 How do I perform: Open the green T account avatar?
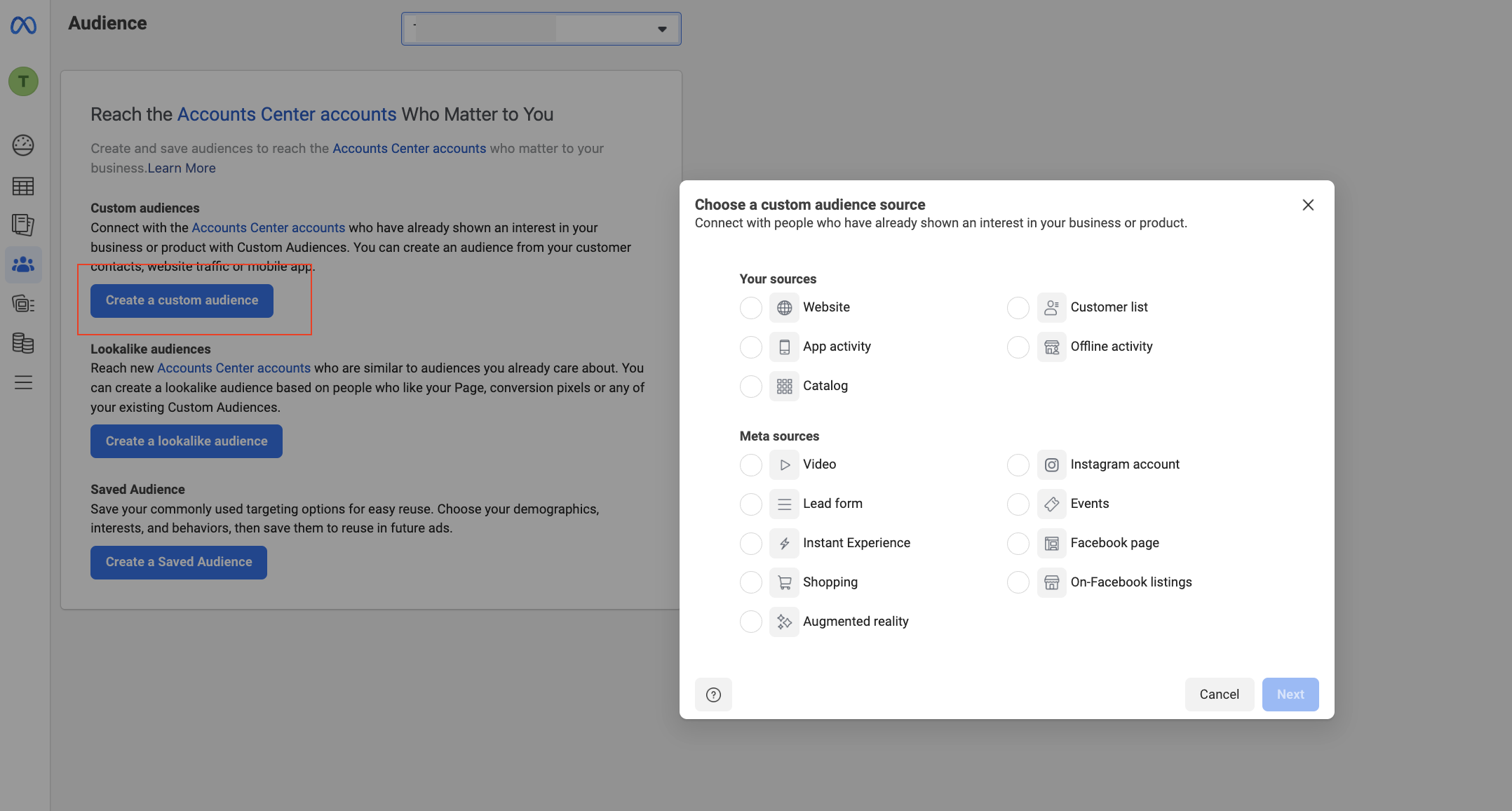pyautogui.click(x=23, y=81)
